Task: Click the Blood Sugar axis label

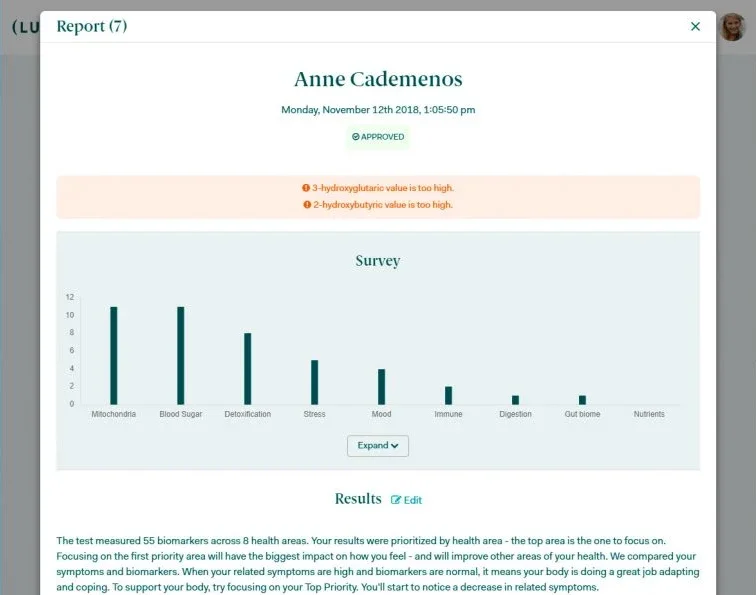Action: [x=181, y=414]
